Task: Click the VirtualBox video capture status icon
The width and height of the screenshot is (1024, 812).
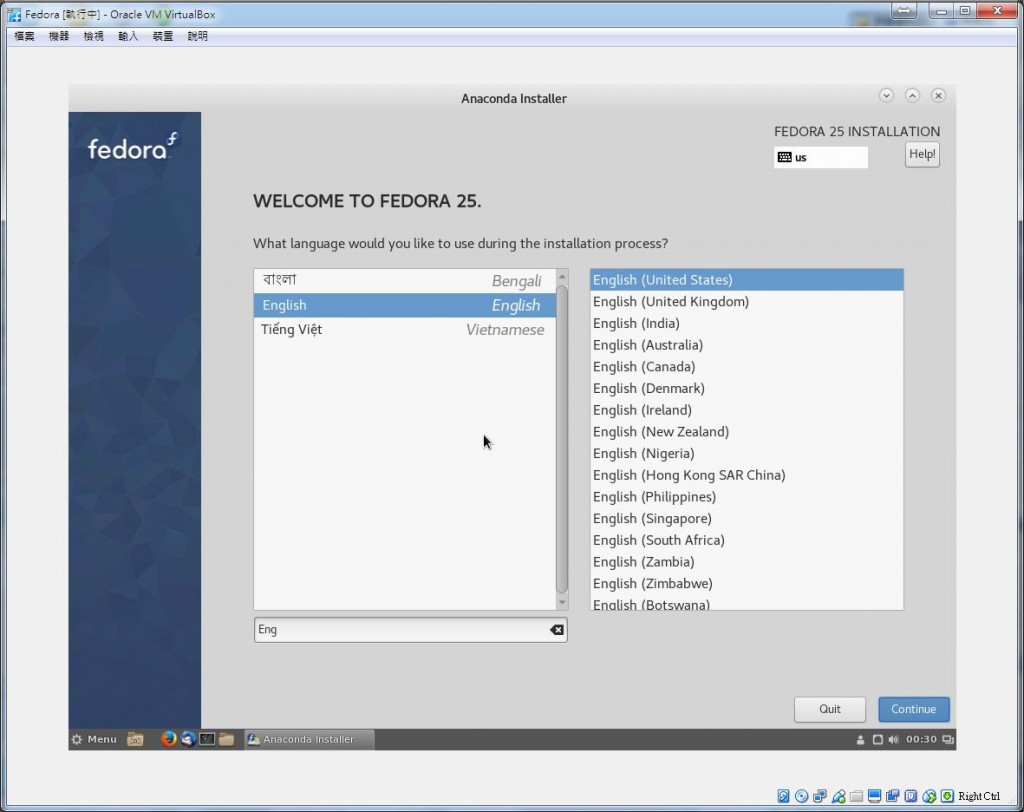Action: tap(893, 796)
